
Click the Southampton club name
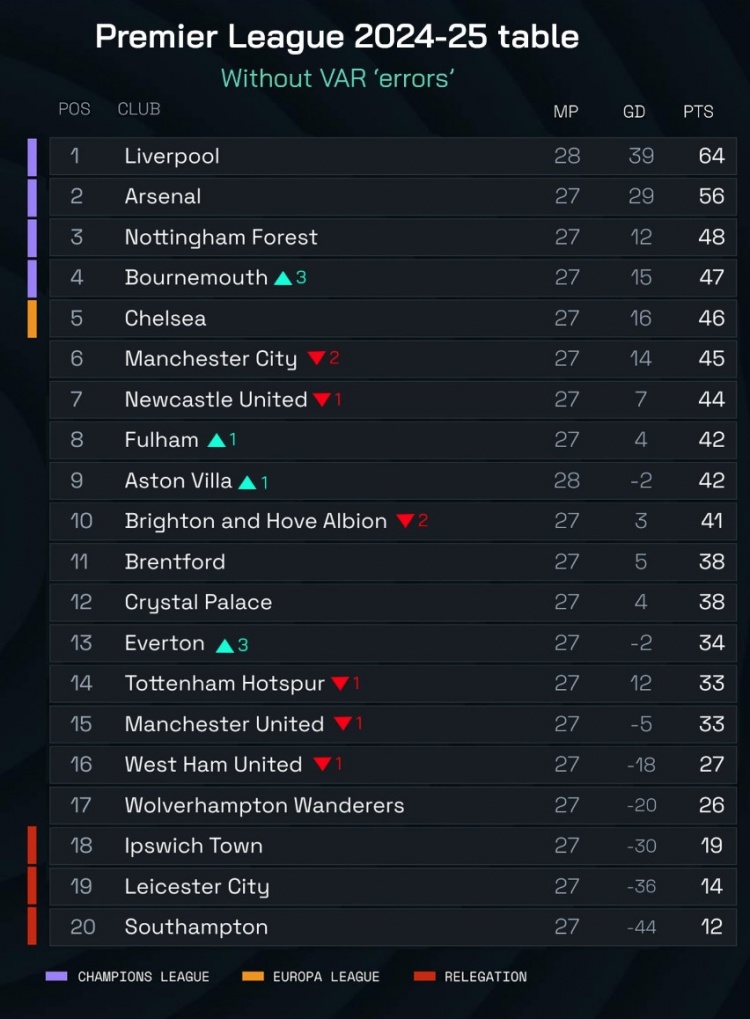[196, 927]
